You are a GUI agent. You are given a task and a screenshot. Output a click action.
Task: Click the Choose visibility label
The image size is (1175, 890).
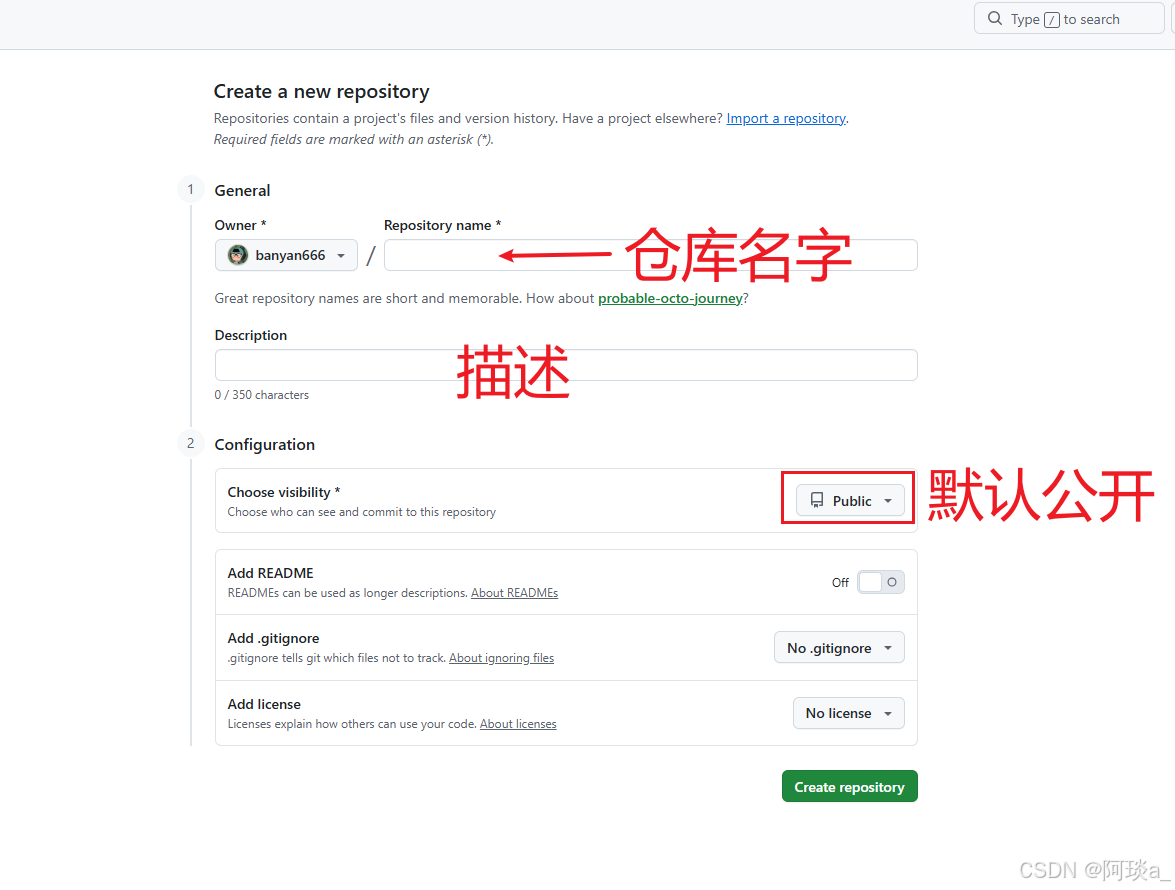283,492
